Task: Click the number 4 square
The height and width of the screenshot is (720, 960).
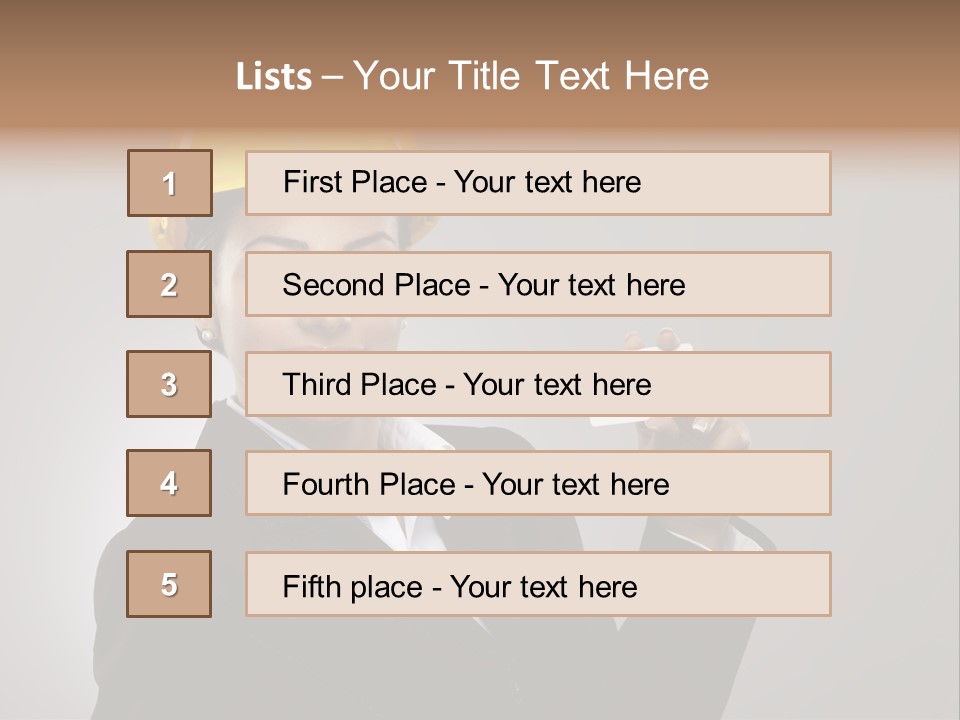Action: point(169,483)
